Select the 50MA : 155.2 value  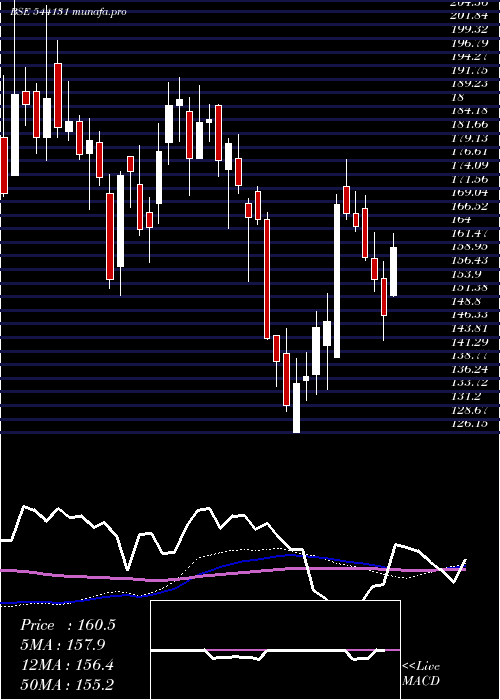tap(67, 684)
